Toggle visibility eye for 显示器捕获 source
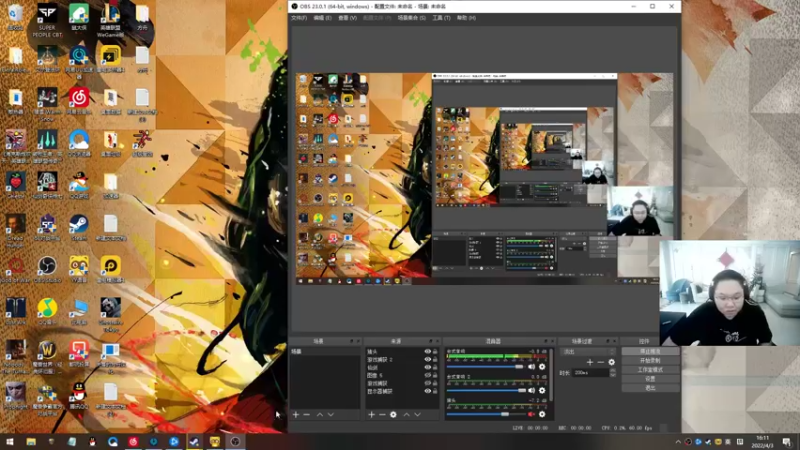This screenshot has height=450, width=800. click(x=428, y=391)
